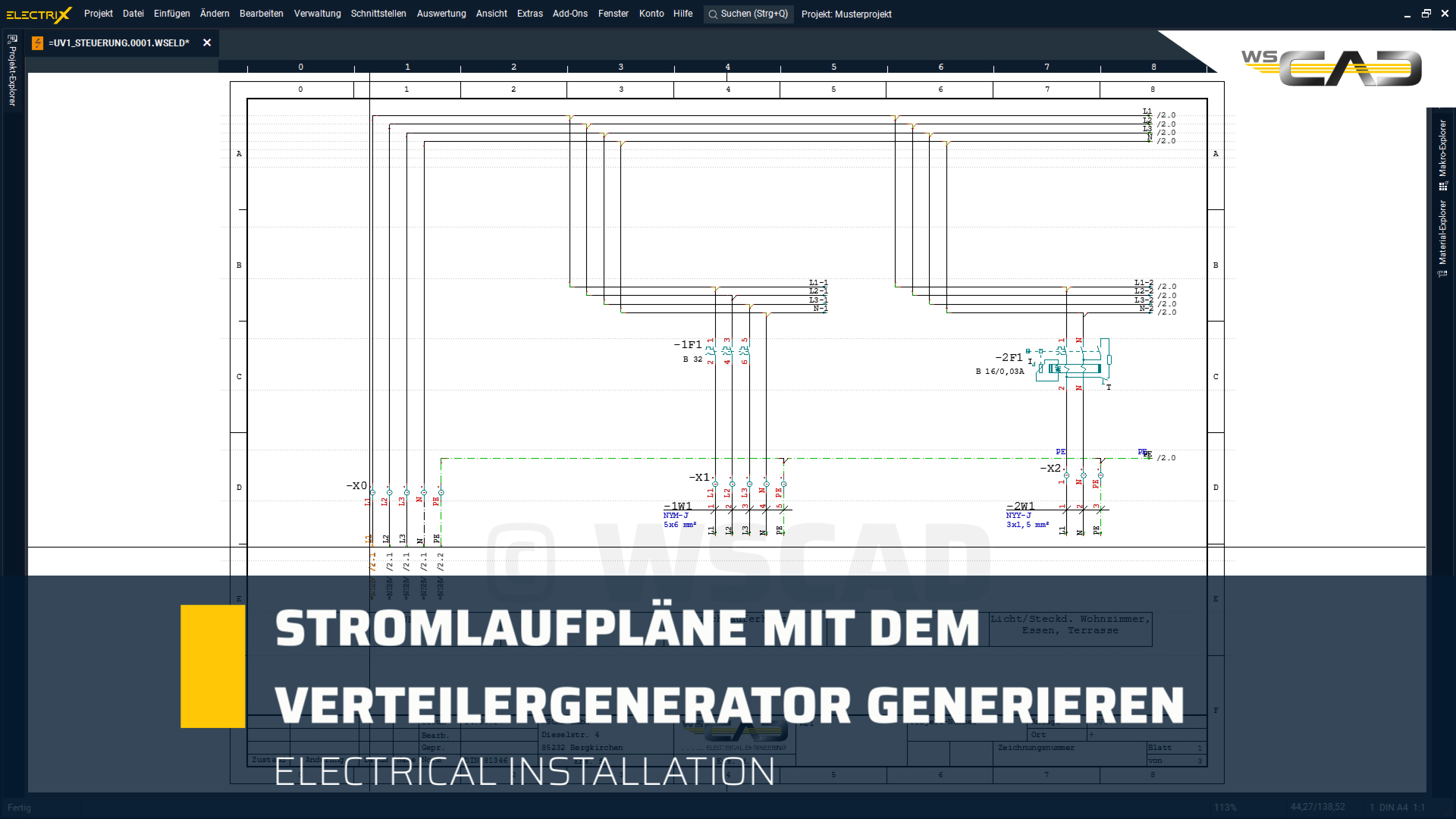1456x819 pixels.
Task: Open the Einfügen menu
Action: [x=172, y=14]
